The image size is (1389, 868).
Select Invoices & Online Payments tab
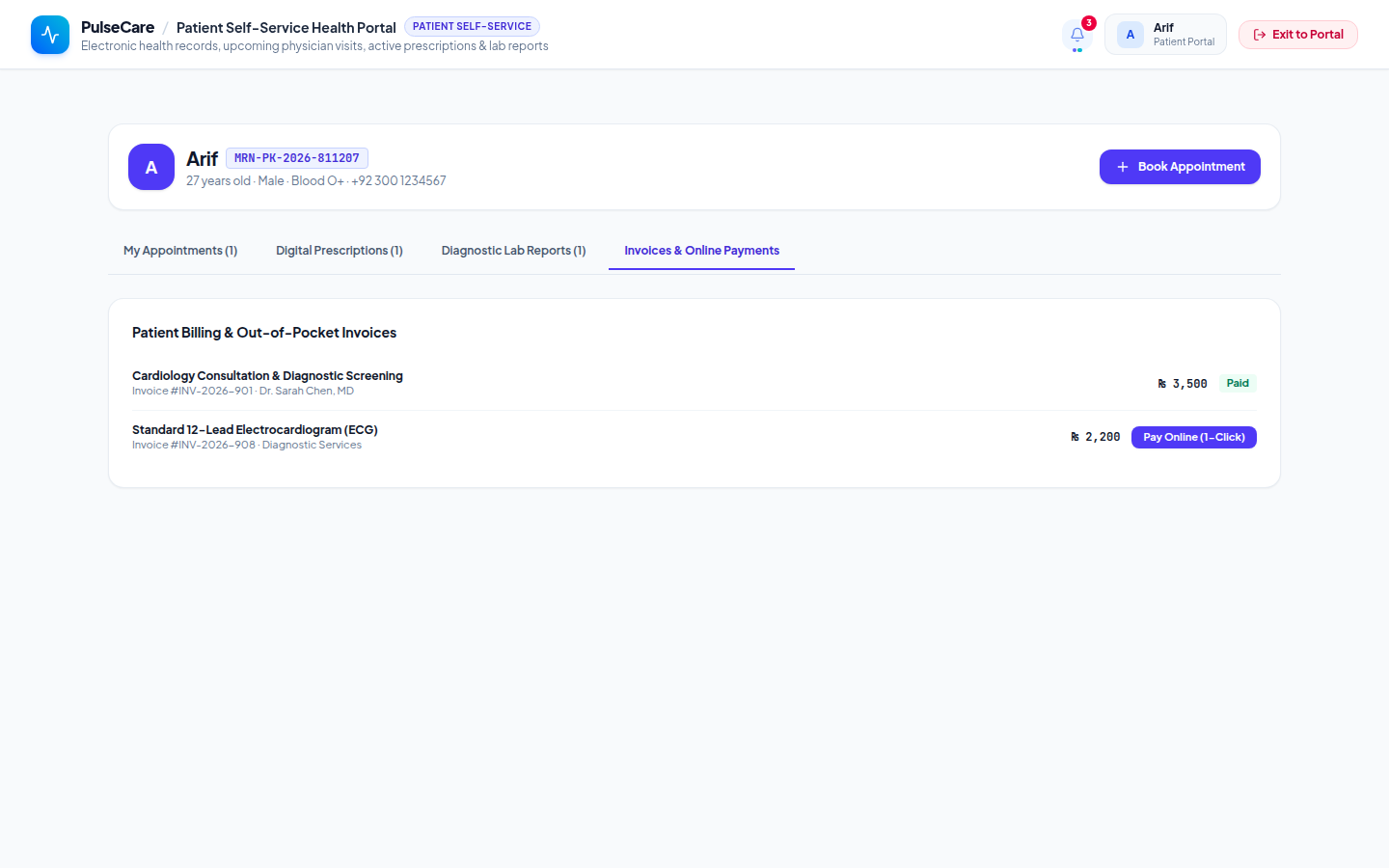click(x=701, y=251)
